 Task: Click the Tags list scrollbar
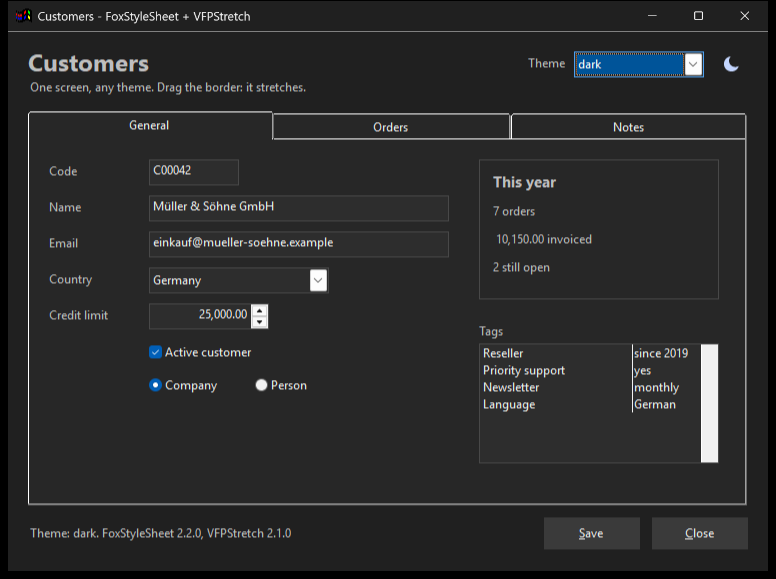[x=709, y=403]
